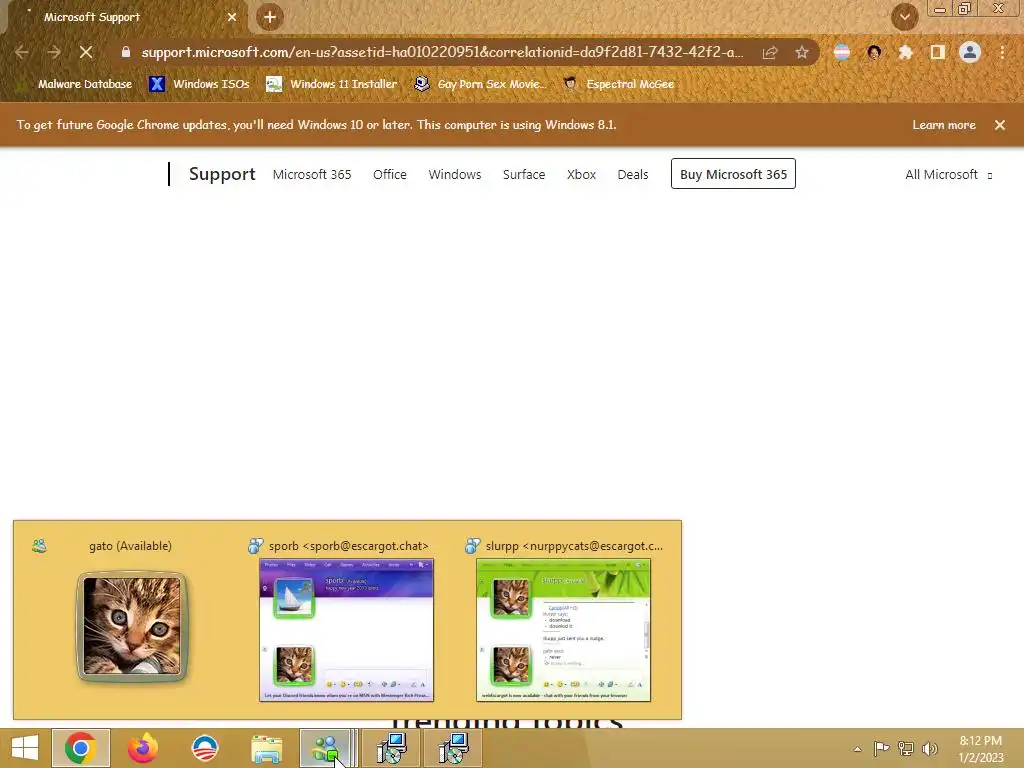
Task: Bookmark this page with the star icon
Action: 802,52
